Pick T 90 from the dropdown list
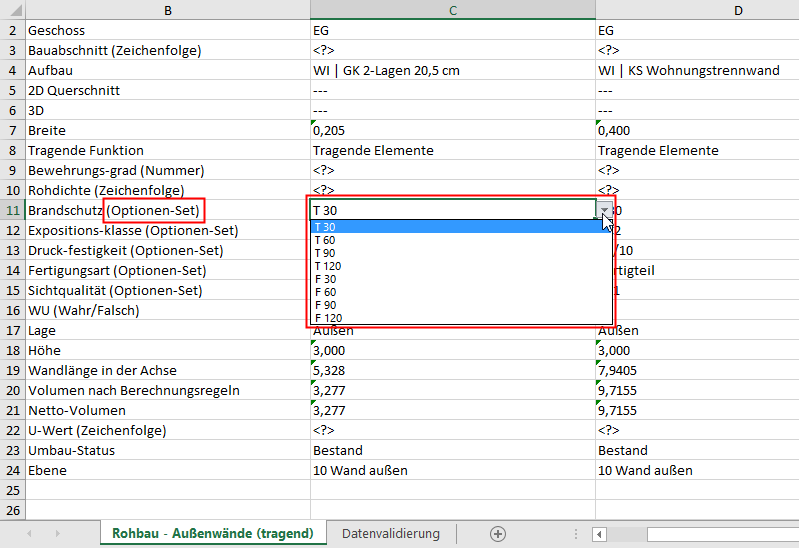The height and width of the screenshot is (548, 799). coord(461,253)
